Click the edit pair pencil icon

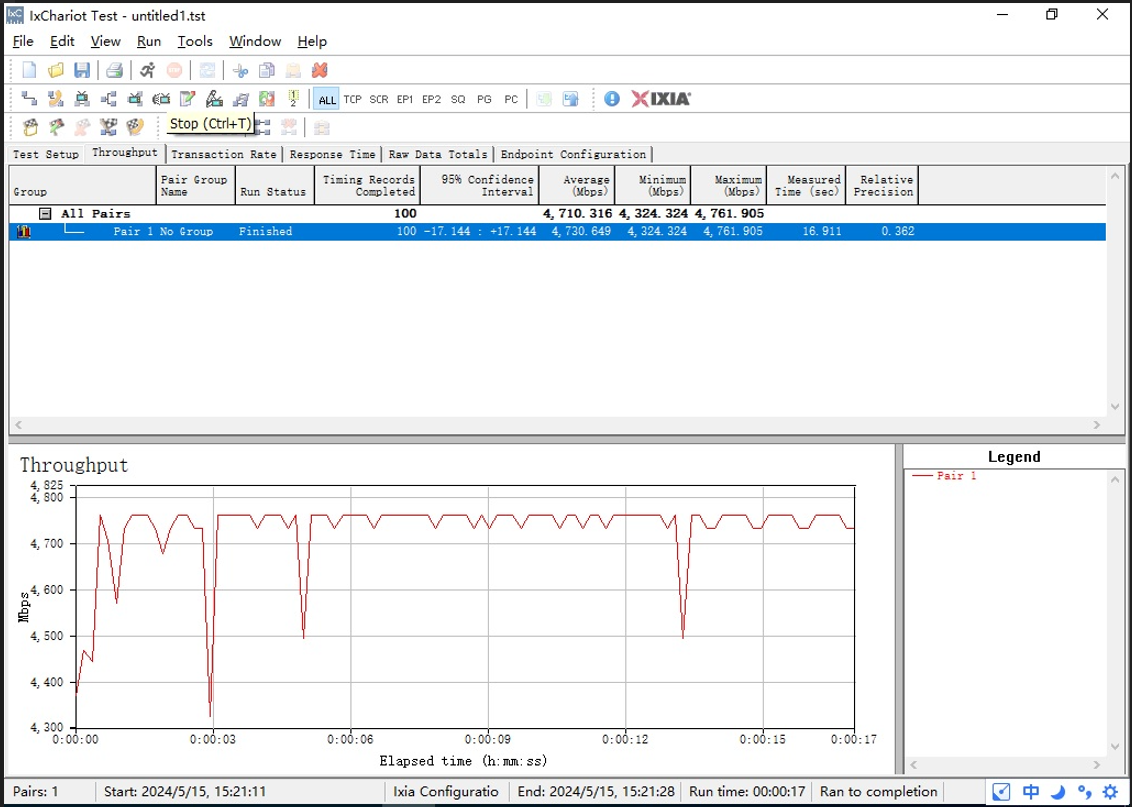pyautogui.click(x=188, y=99)
